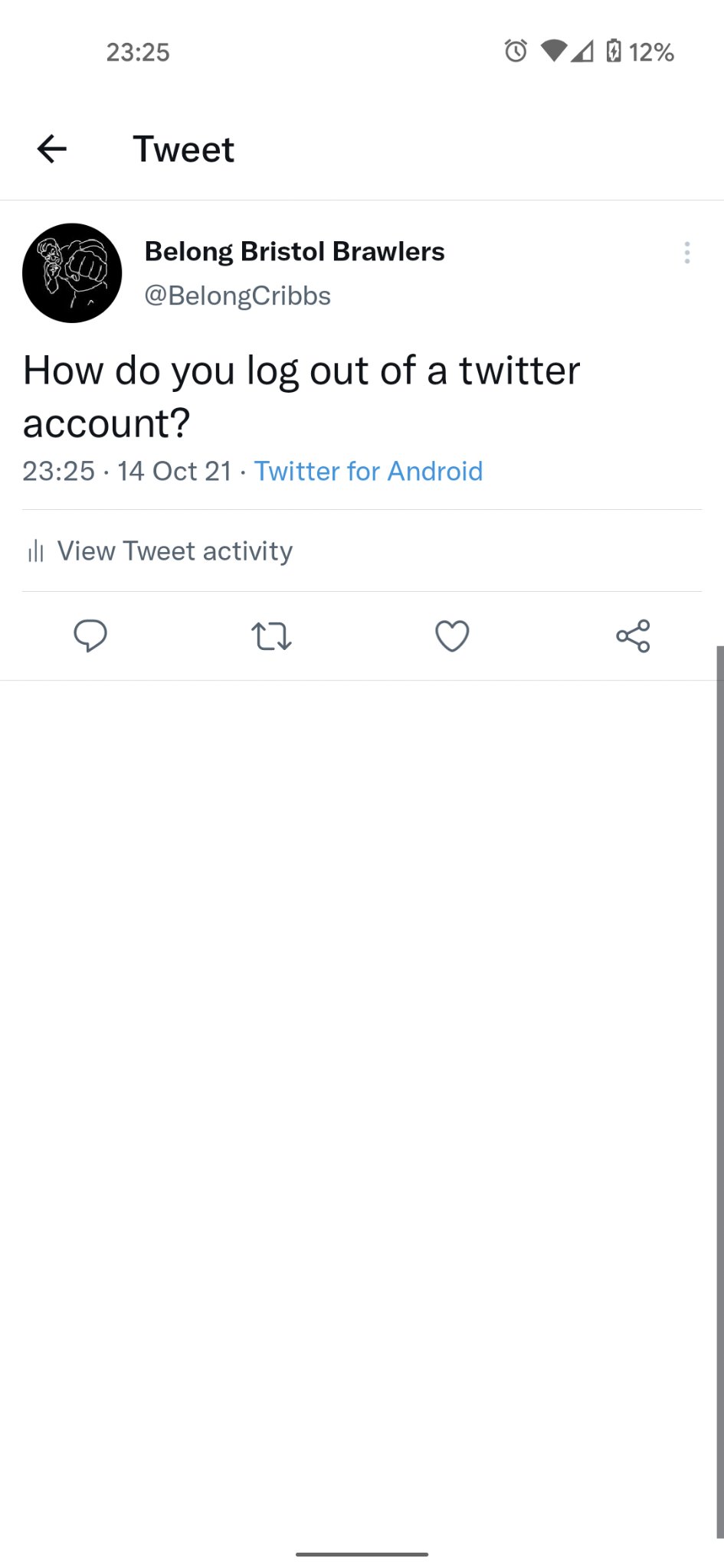Tap the alarm clock status icon
Viewport: 724px width, 1568px height.
(x=516, y=51)
